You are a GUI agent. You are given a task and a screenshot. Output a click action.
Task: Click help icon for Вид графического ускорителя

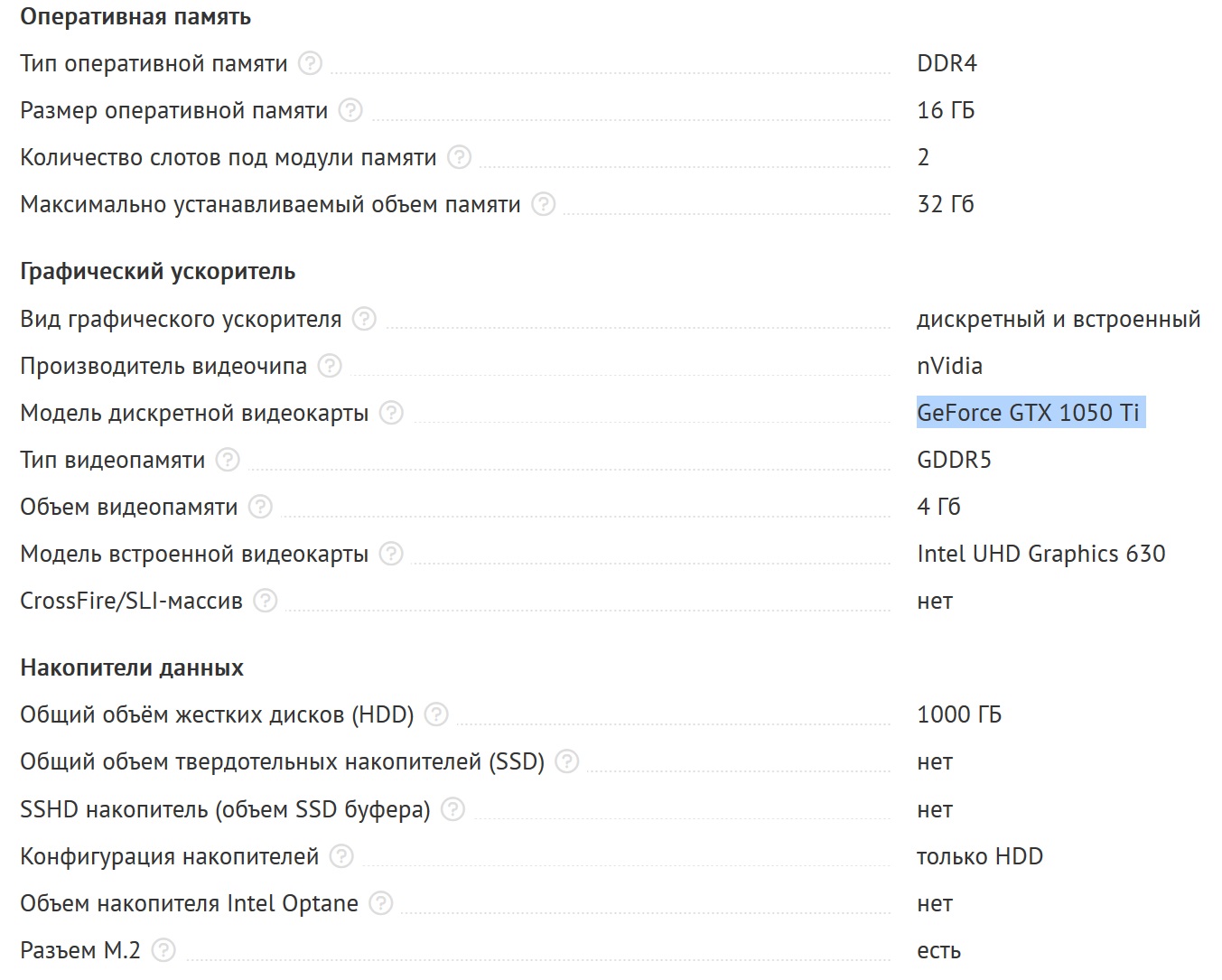[364, 319]
